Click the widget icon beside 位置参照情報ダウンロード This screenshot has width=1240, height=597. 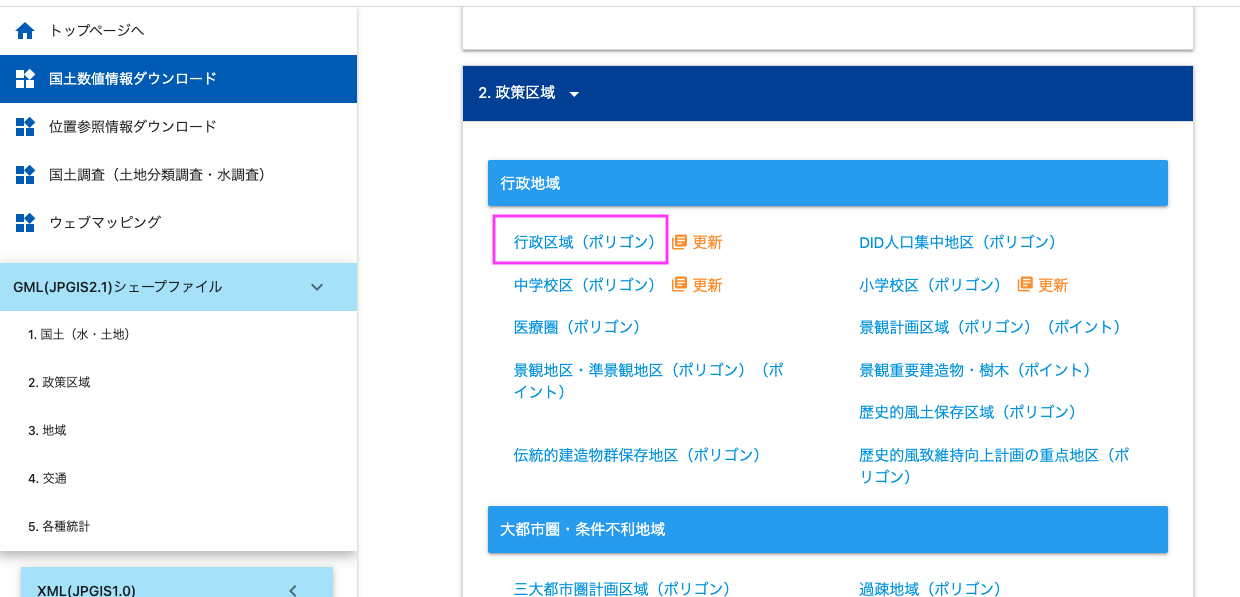(25, 127)
